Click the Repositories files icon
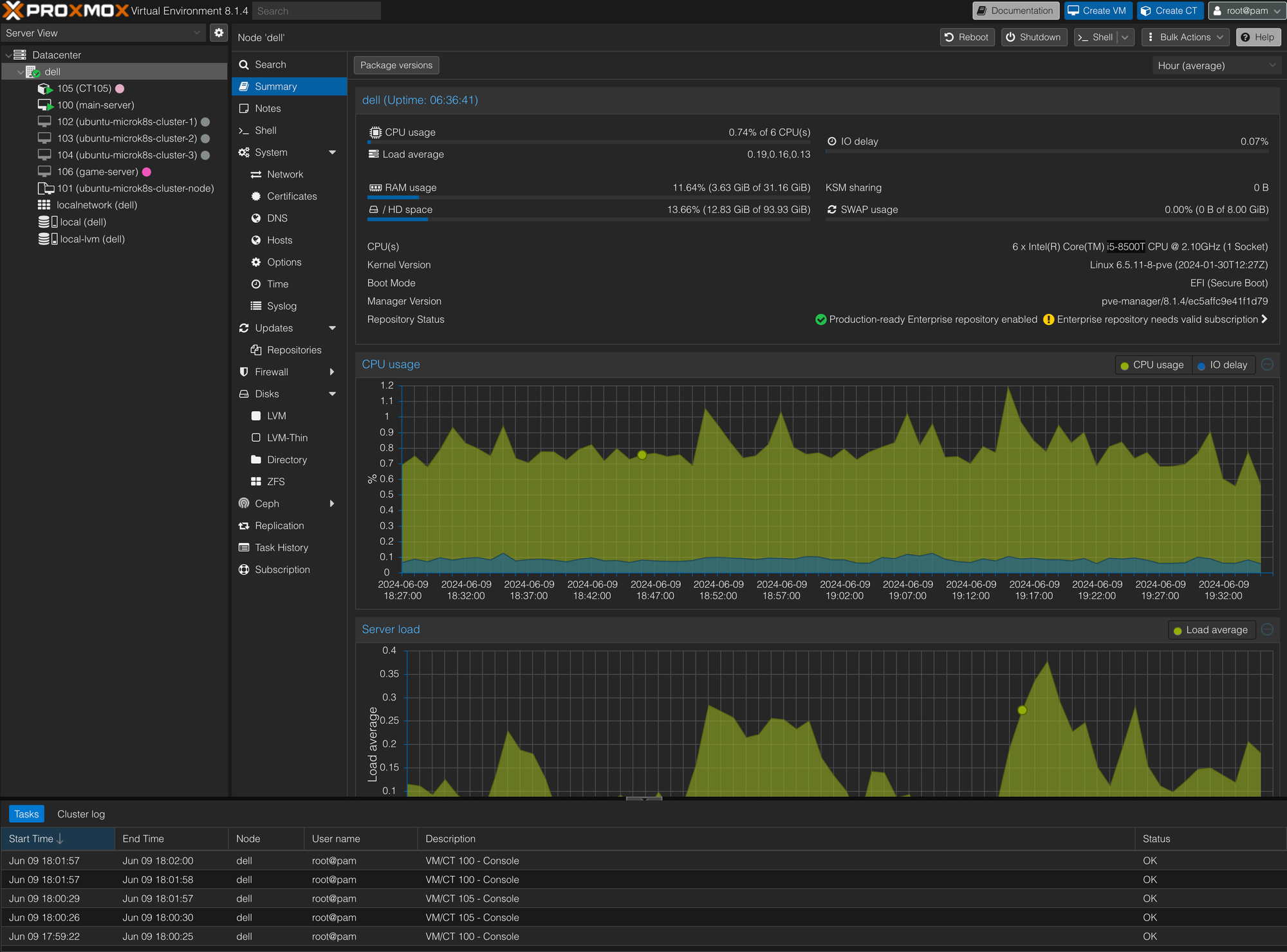 (255, 350)
